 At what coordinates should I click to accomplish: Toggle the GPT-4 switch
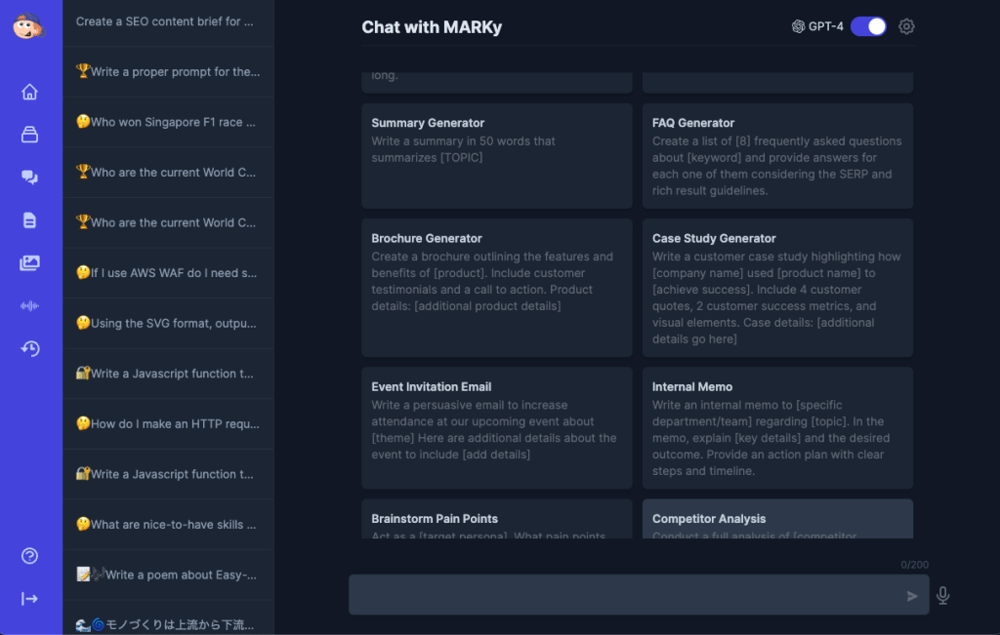868,27
